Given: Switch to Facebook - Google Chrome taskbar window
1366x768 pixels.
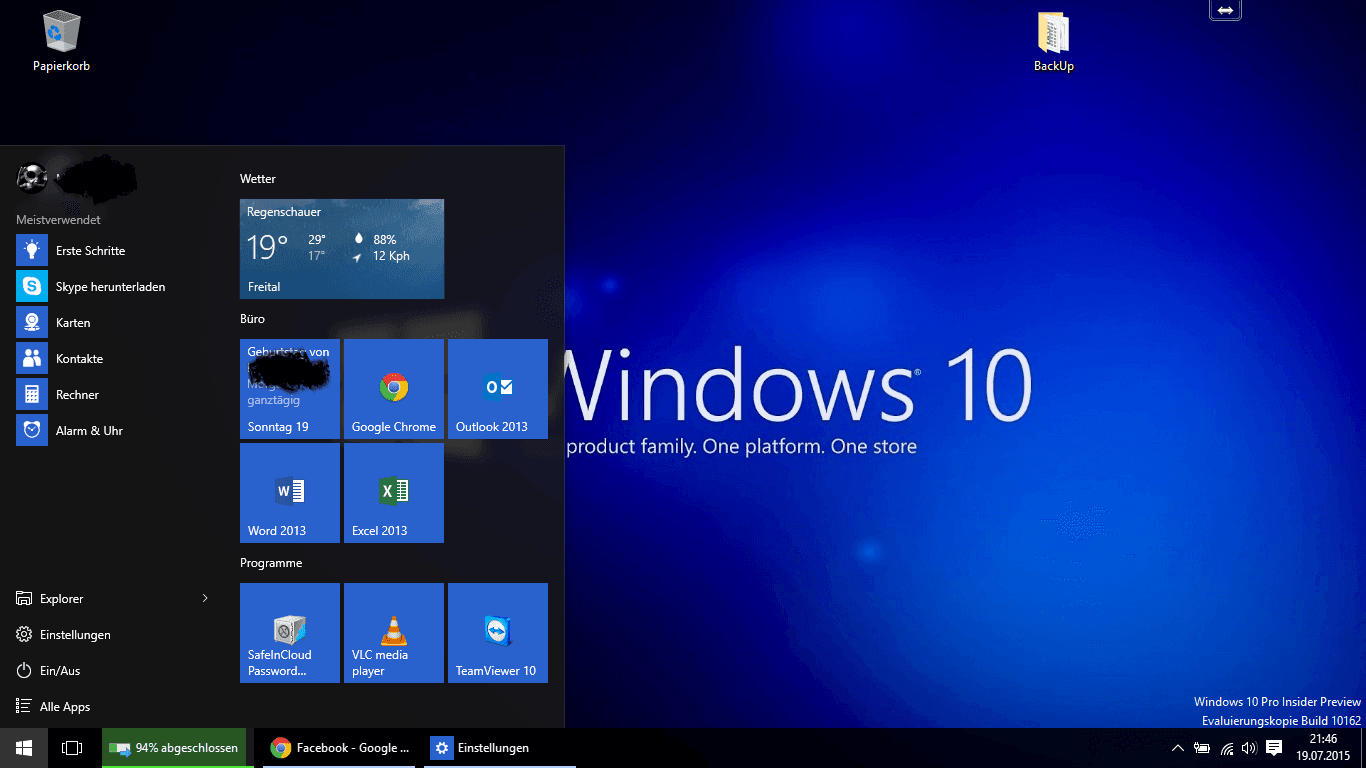Looking at the screenshot, I should (339, 748).
